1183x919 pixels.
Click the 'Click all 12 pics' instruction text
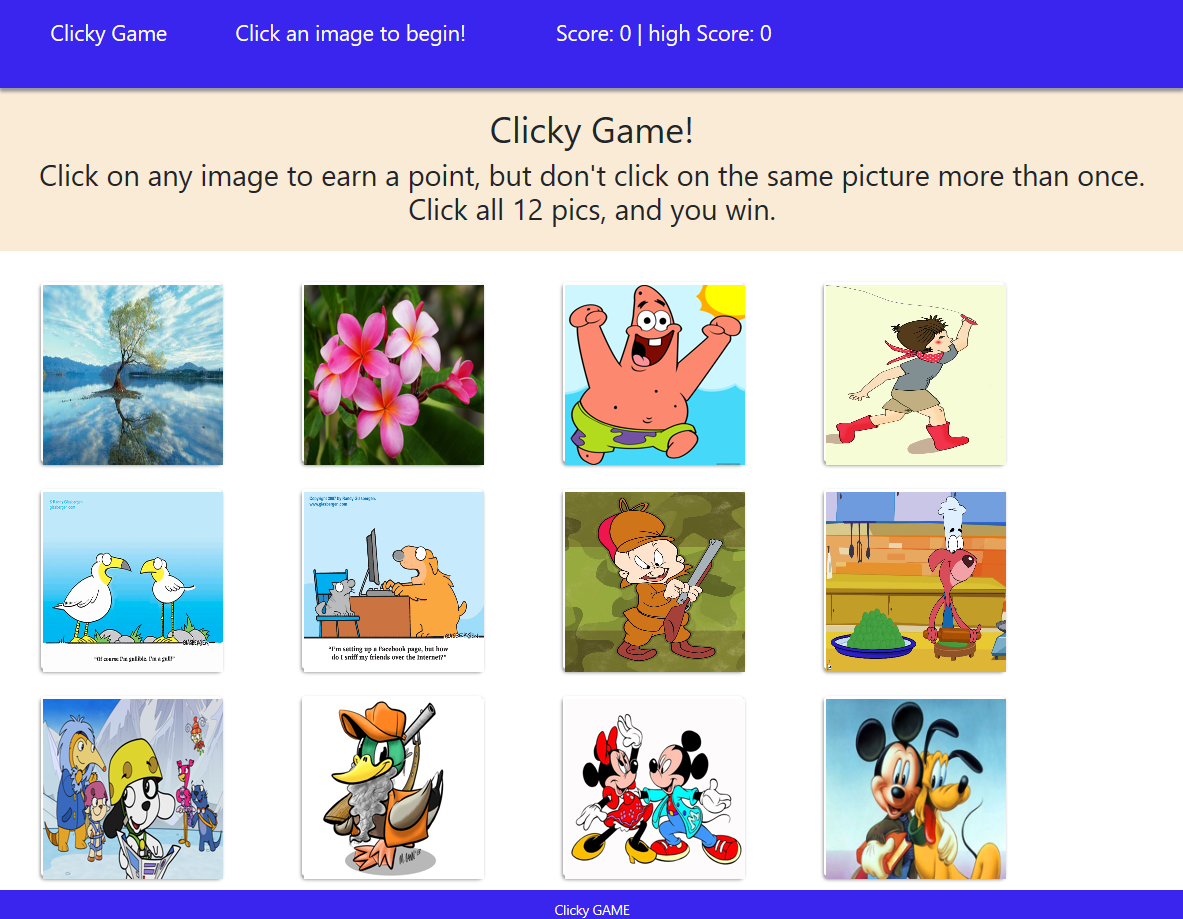592,211
